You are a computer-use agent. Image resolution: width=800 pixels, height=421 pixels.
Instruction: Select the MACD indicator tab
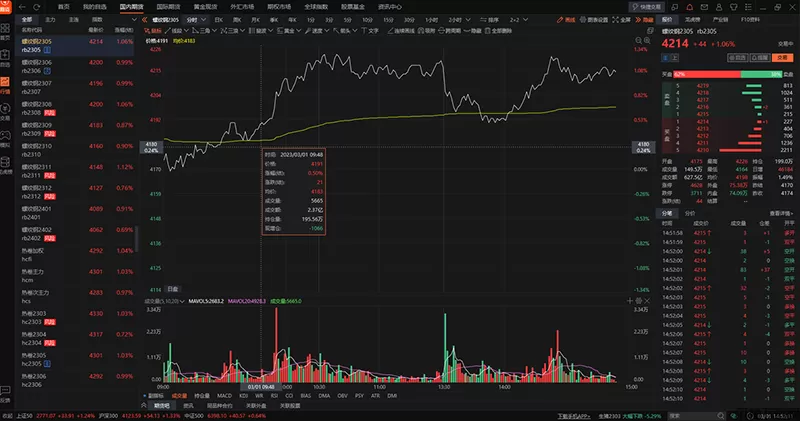pyautogui.click(x=224, y=395)
